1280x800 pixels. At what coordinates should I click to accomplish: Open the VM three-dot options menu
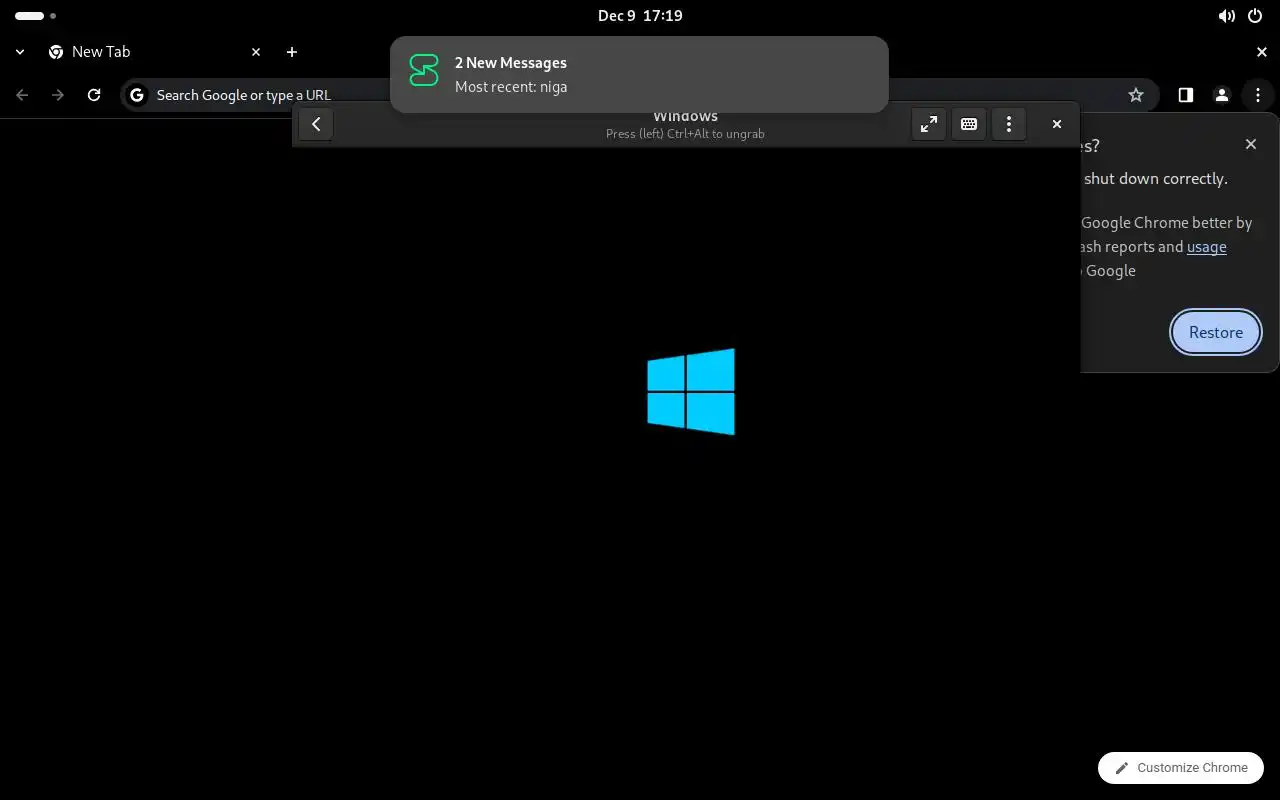click(x=1009, y=124)
